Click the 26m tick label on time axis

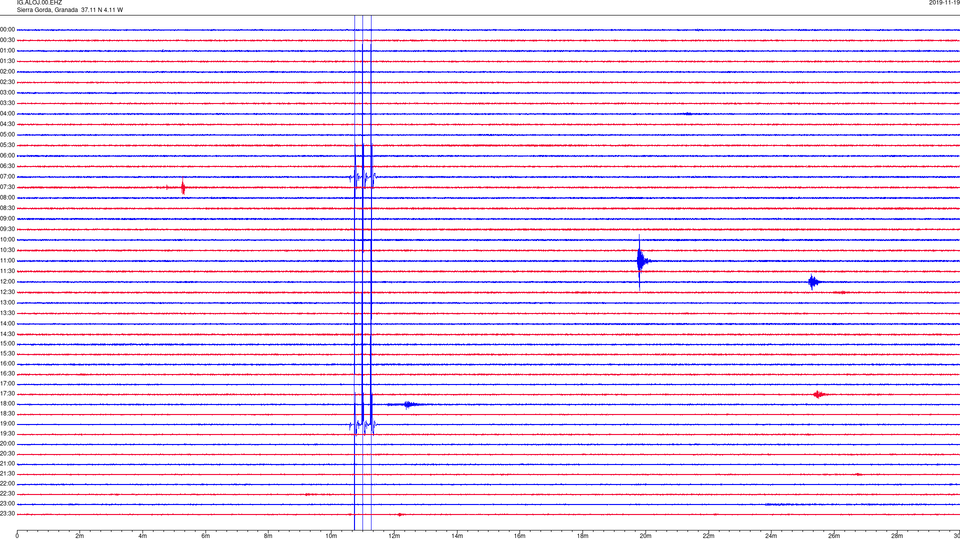click(834, 536)
